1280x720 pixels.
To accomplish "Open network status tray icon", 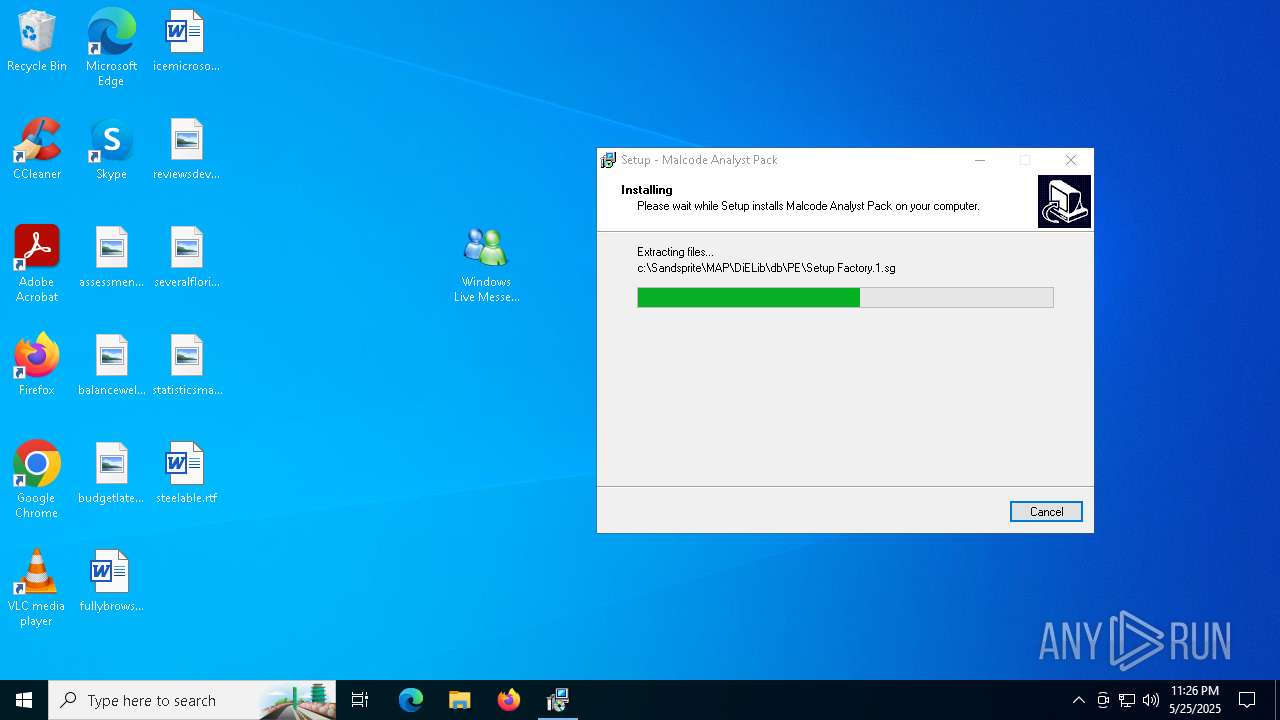I will pos(1127,700).
